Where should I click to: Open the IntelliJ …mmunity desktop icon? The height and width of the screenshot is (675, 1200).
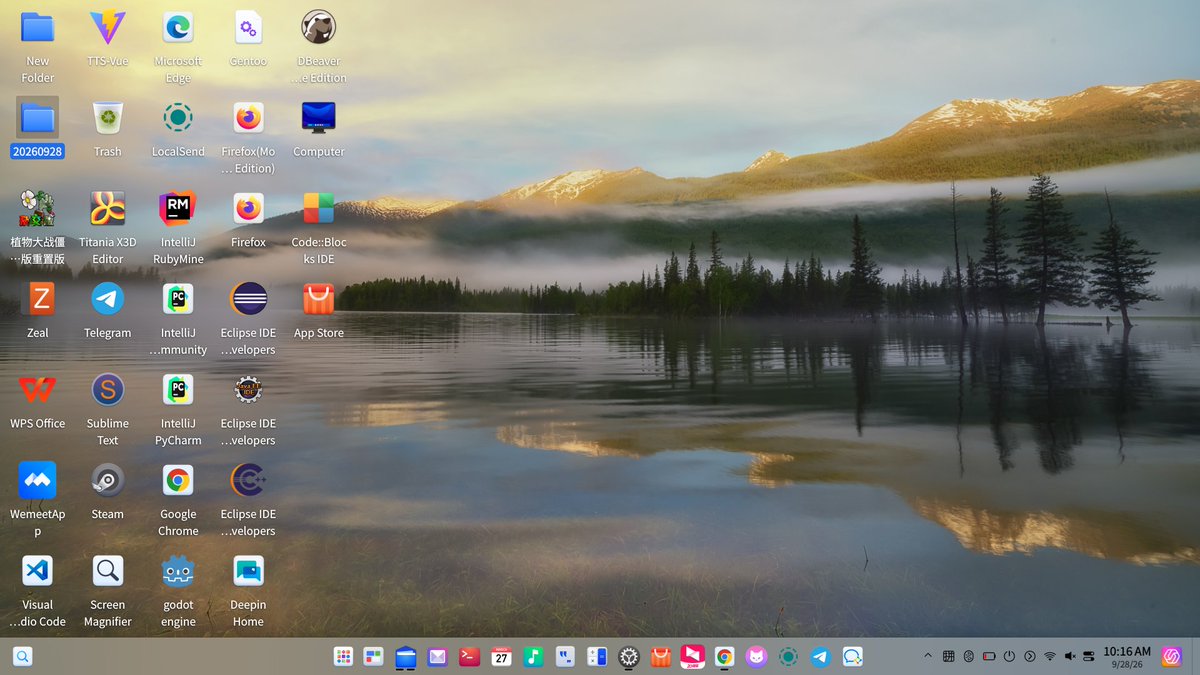178,299
